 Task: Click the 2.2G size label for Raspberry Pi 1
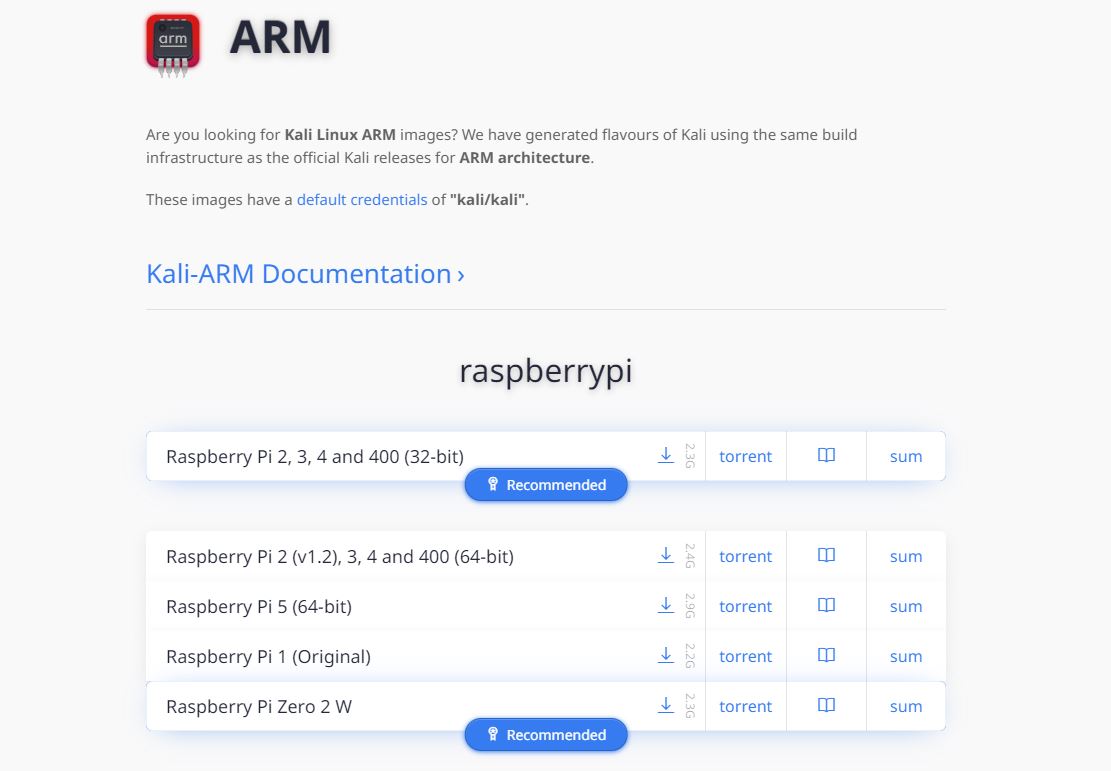pyautogui.click(x=689, y=655)
